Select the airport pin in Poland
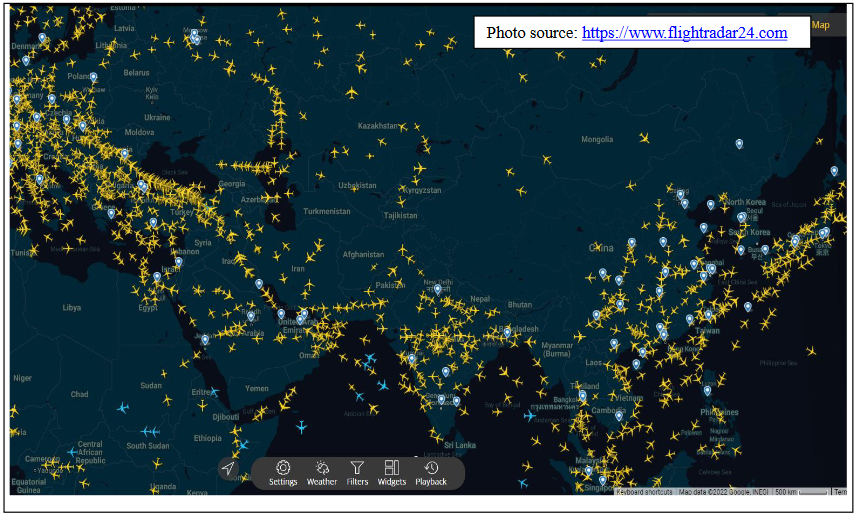This screenshot has width=860, height=528. pos(94,78)
